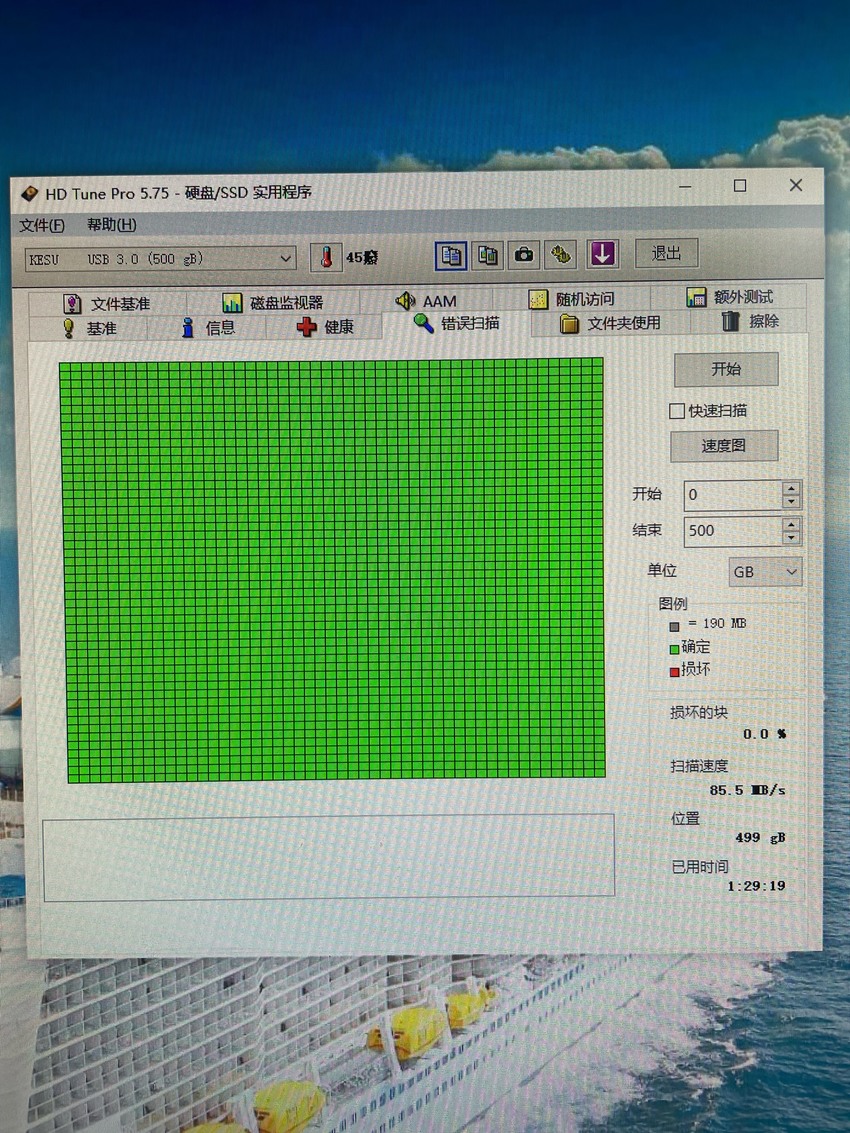Image resolution: width=850 pixels, height=1133 pixels.
Task: Click the copy info to clipboard icon
Action: (x=451, y=256)
